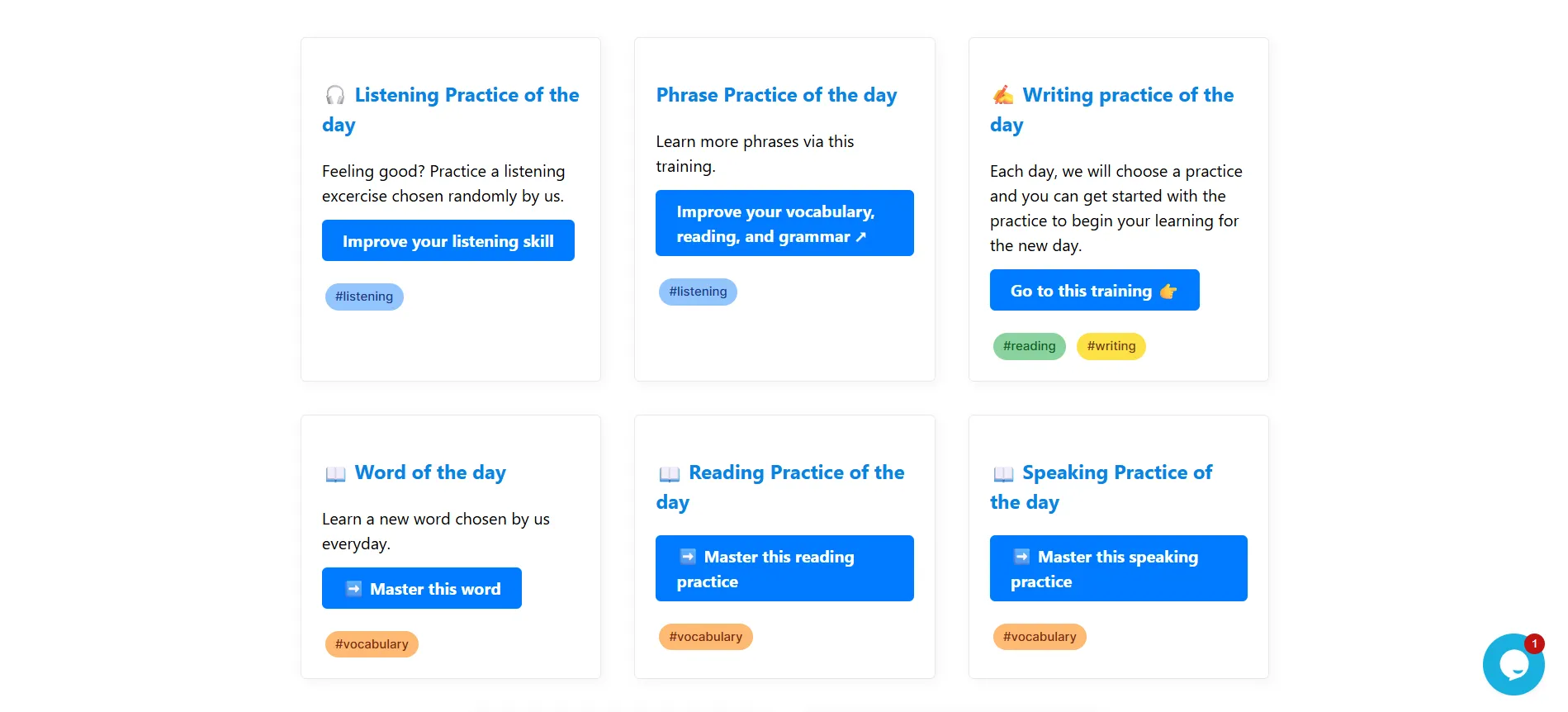Click the chat notification badge showing 1
Screen dimensions: 1568x712
coord(1534,643)
